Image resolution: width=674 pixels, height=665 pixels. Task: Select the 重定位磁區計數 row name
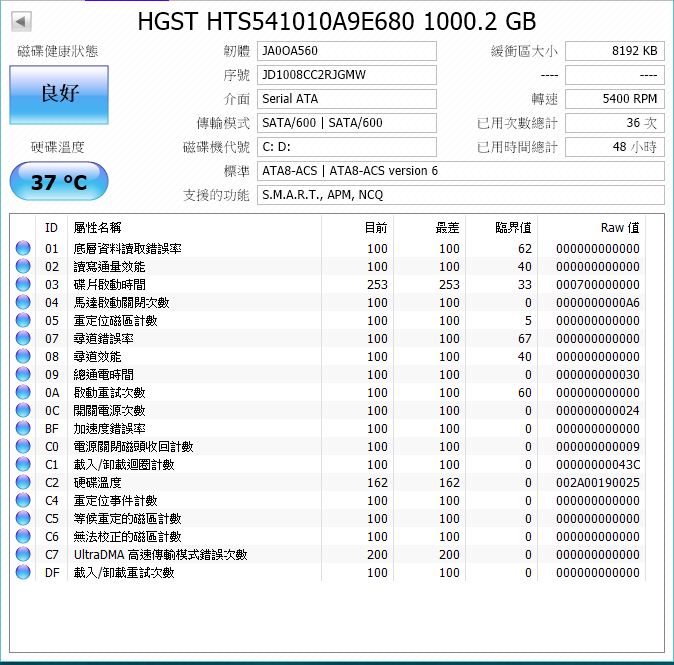click(x=115, y=321)
